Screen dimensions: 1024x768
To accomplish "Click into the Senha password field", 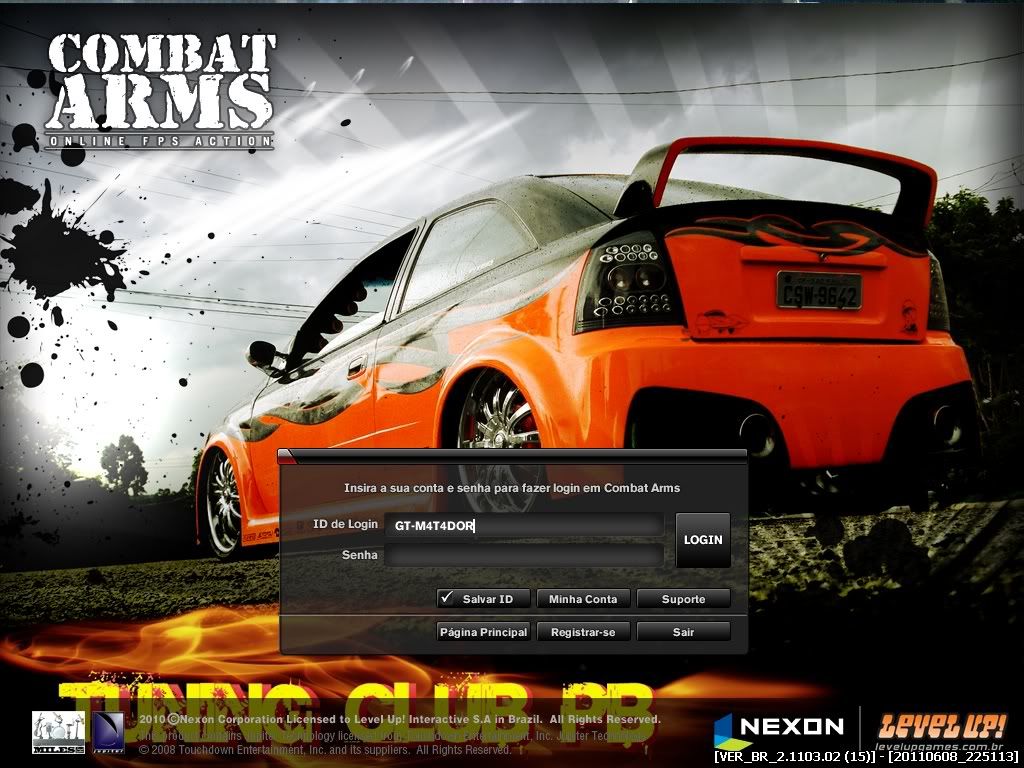I will point(524,555).
